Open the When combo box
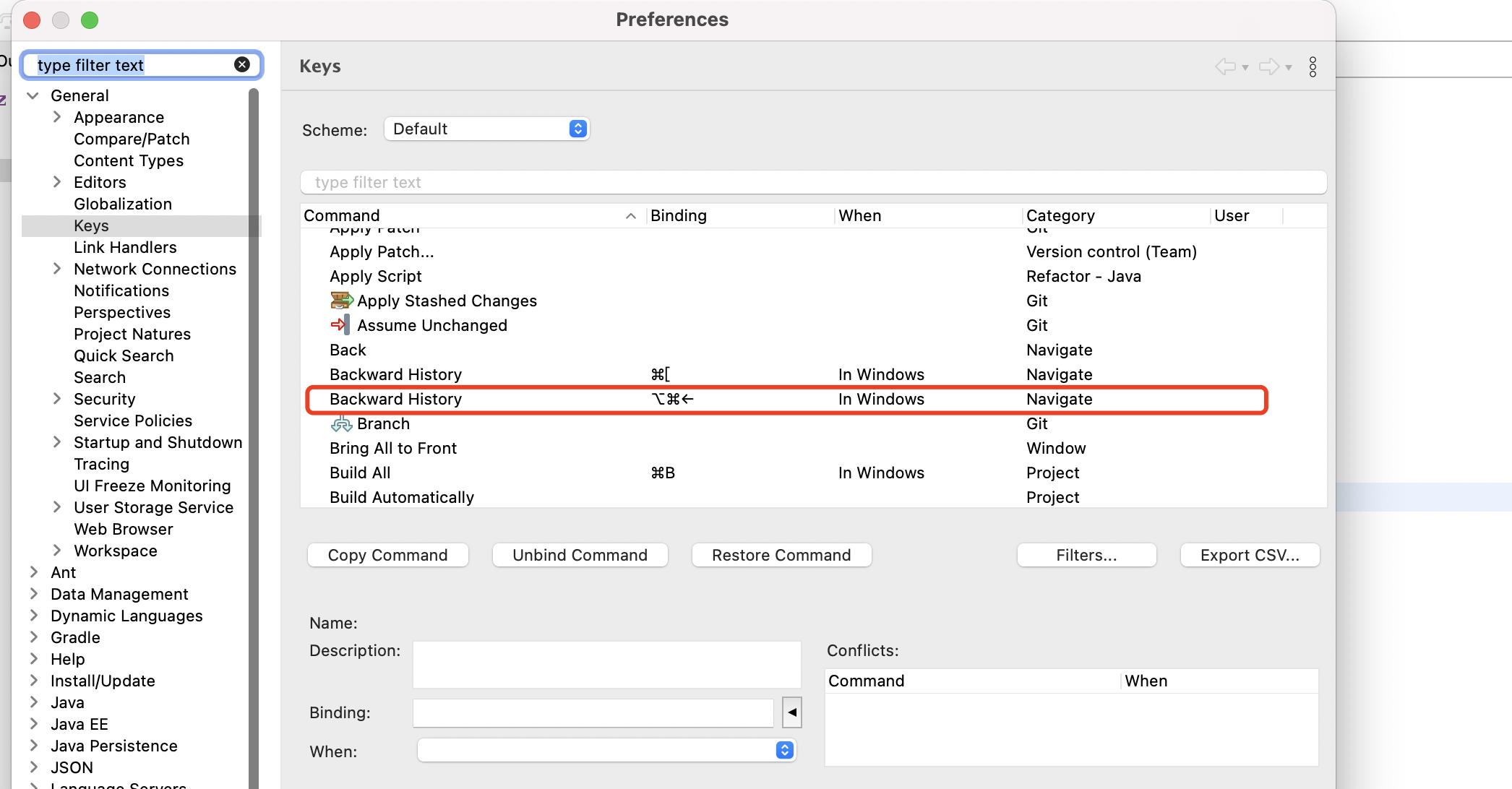 [x=606, y=750]
